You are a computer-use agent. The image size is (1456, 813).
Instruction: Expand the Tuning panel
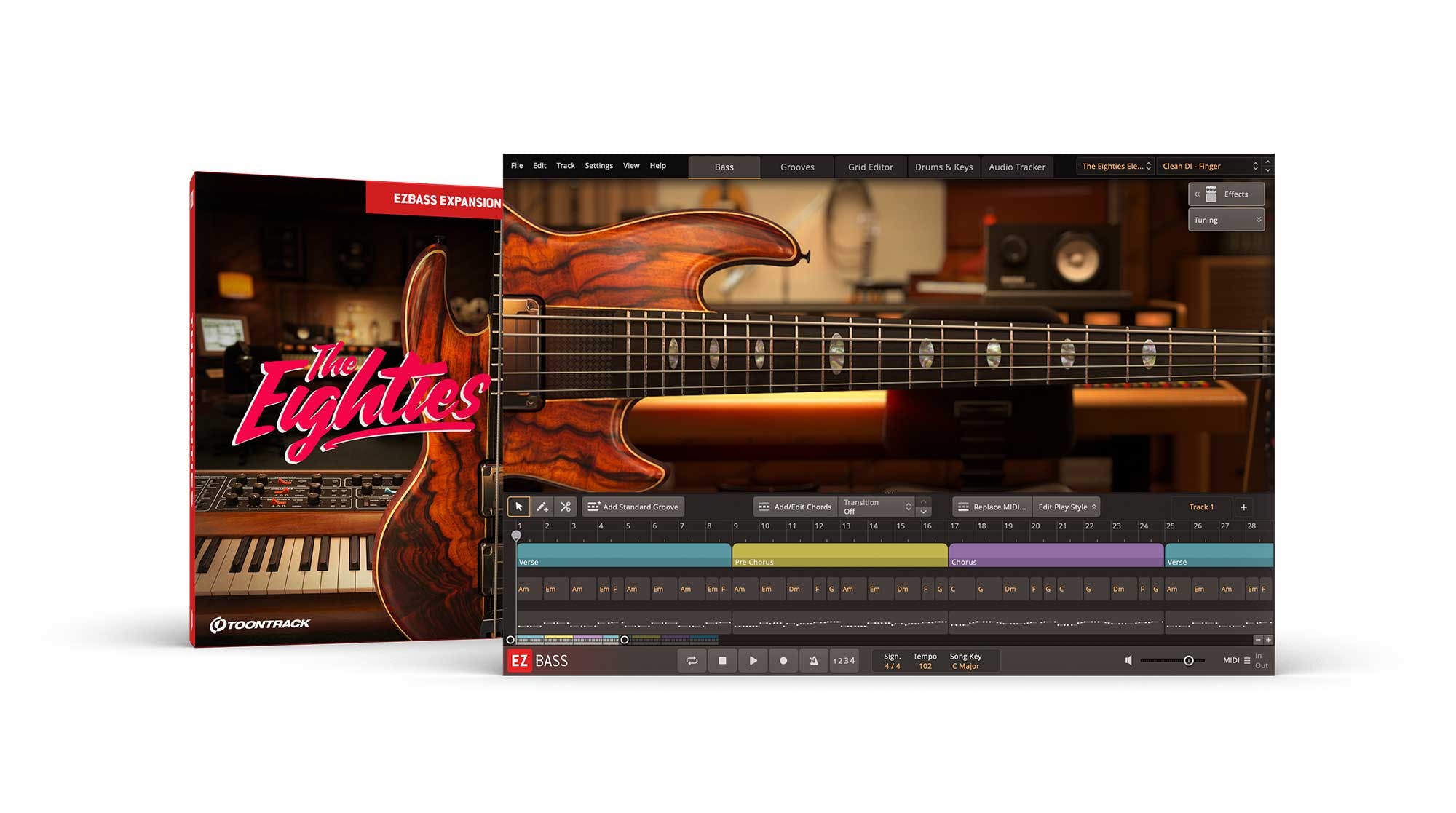1226,220
